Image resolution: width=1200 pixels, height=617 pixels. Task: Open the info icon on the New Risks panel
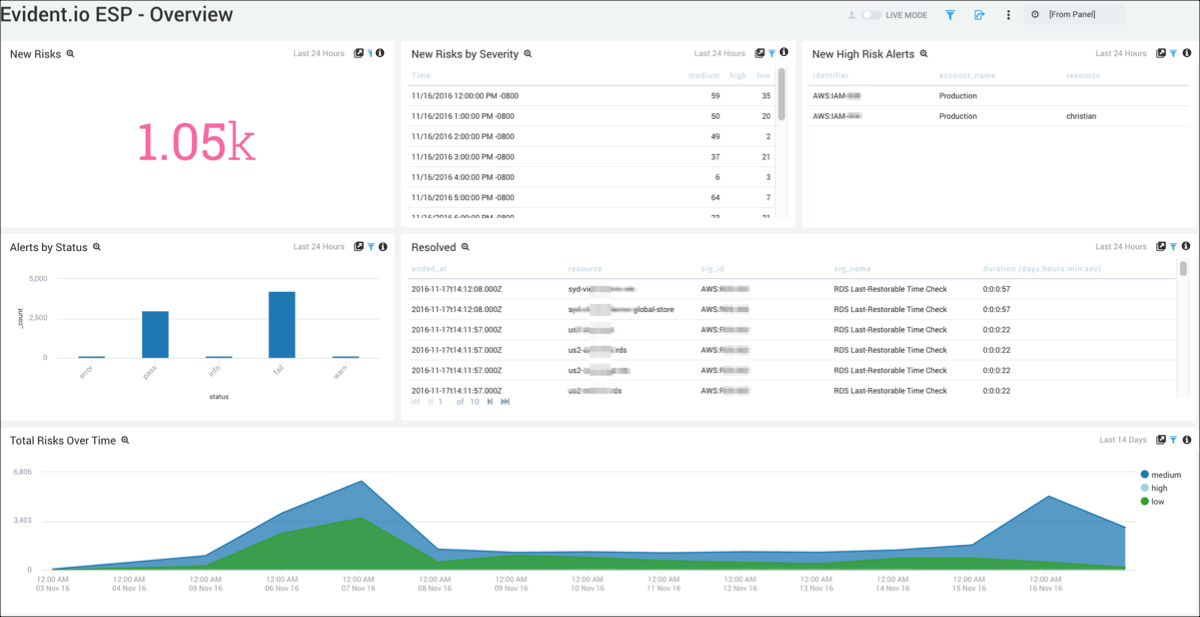click(x=380, y=53)
